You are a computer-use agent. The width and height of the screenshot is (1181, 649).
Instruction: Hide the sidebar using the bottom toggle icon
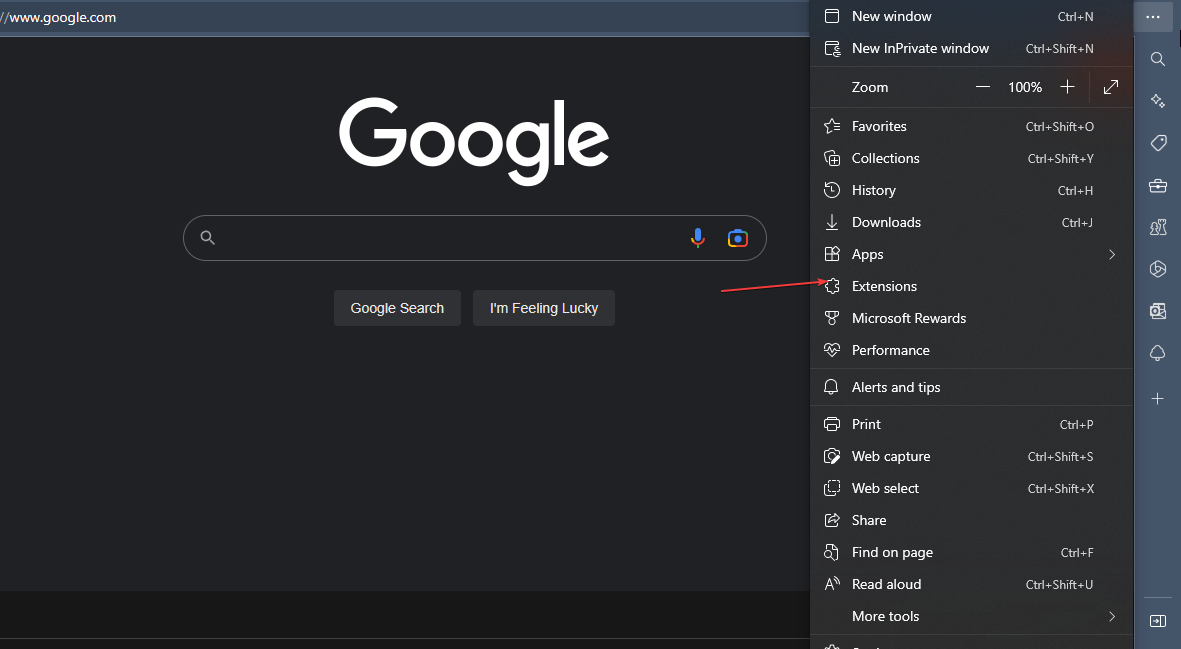1158,620
